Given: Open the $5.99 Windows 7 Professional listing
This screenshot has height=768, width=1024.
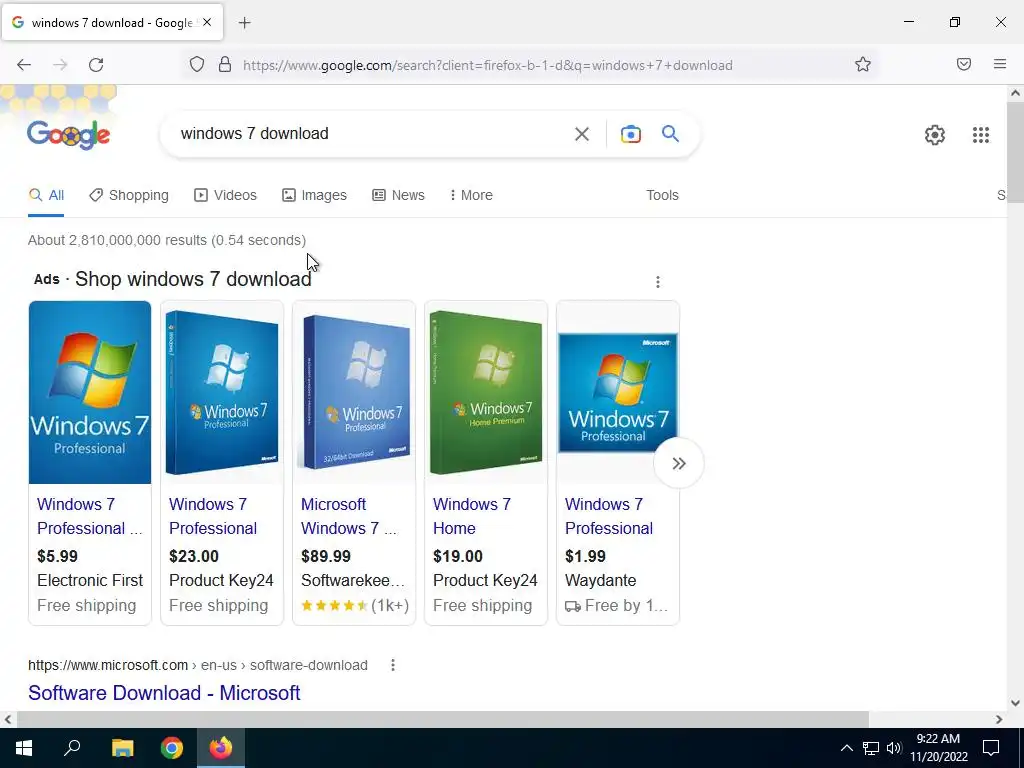Looking at the screenshot, I should (89, 516).
